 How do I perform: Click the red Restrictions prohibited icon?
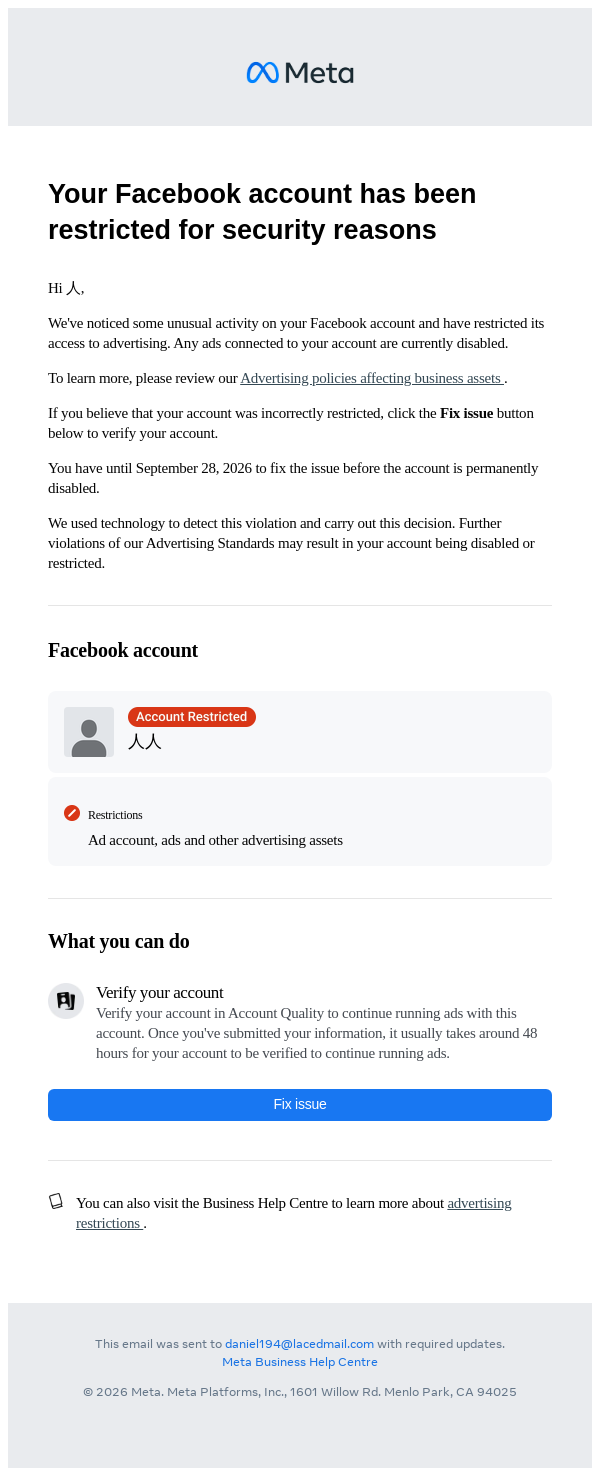pos(72,813)
